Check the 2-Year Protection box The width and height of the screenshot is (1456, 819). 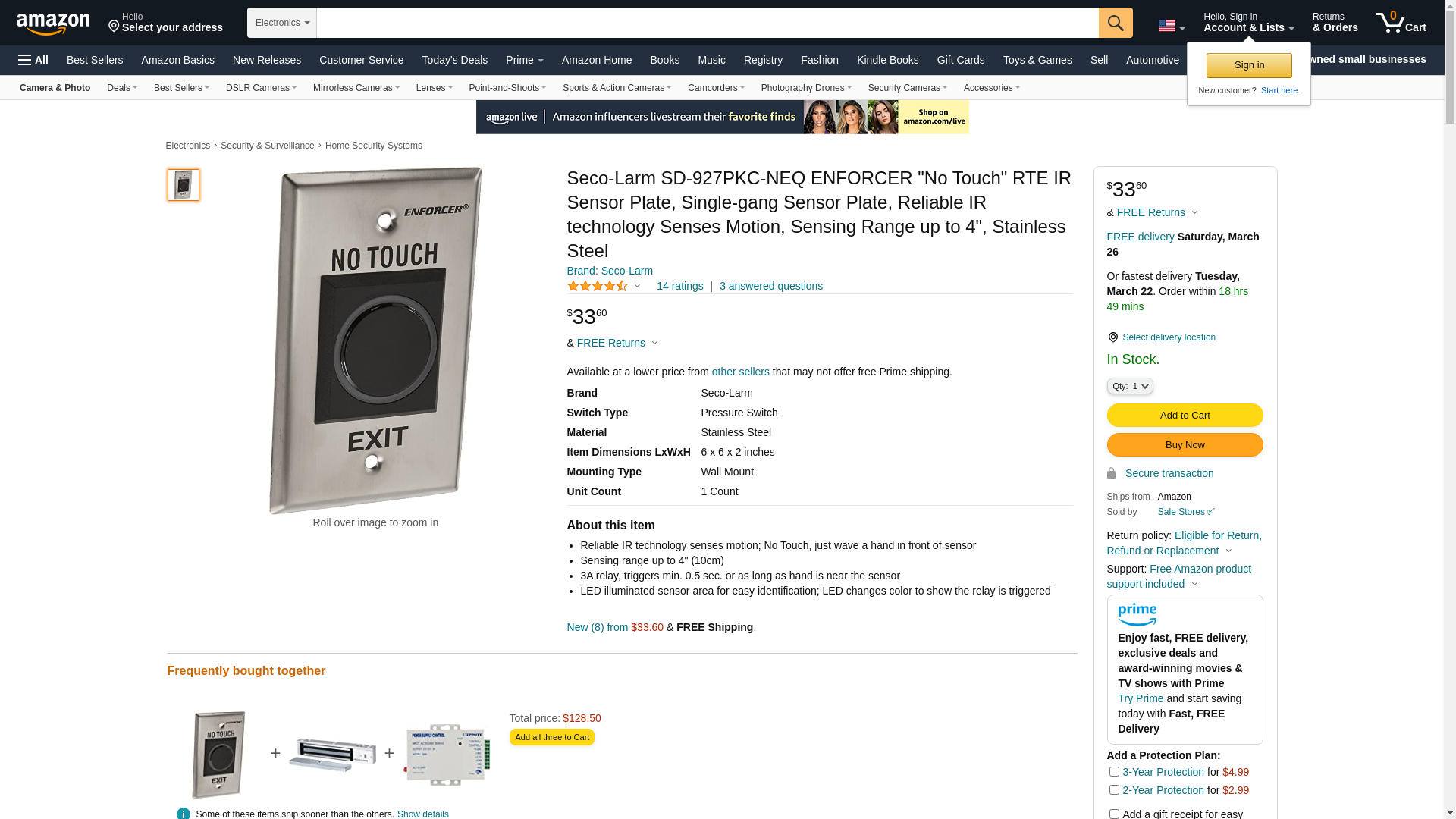(1114, 789)
